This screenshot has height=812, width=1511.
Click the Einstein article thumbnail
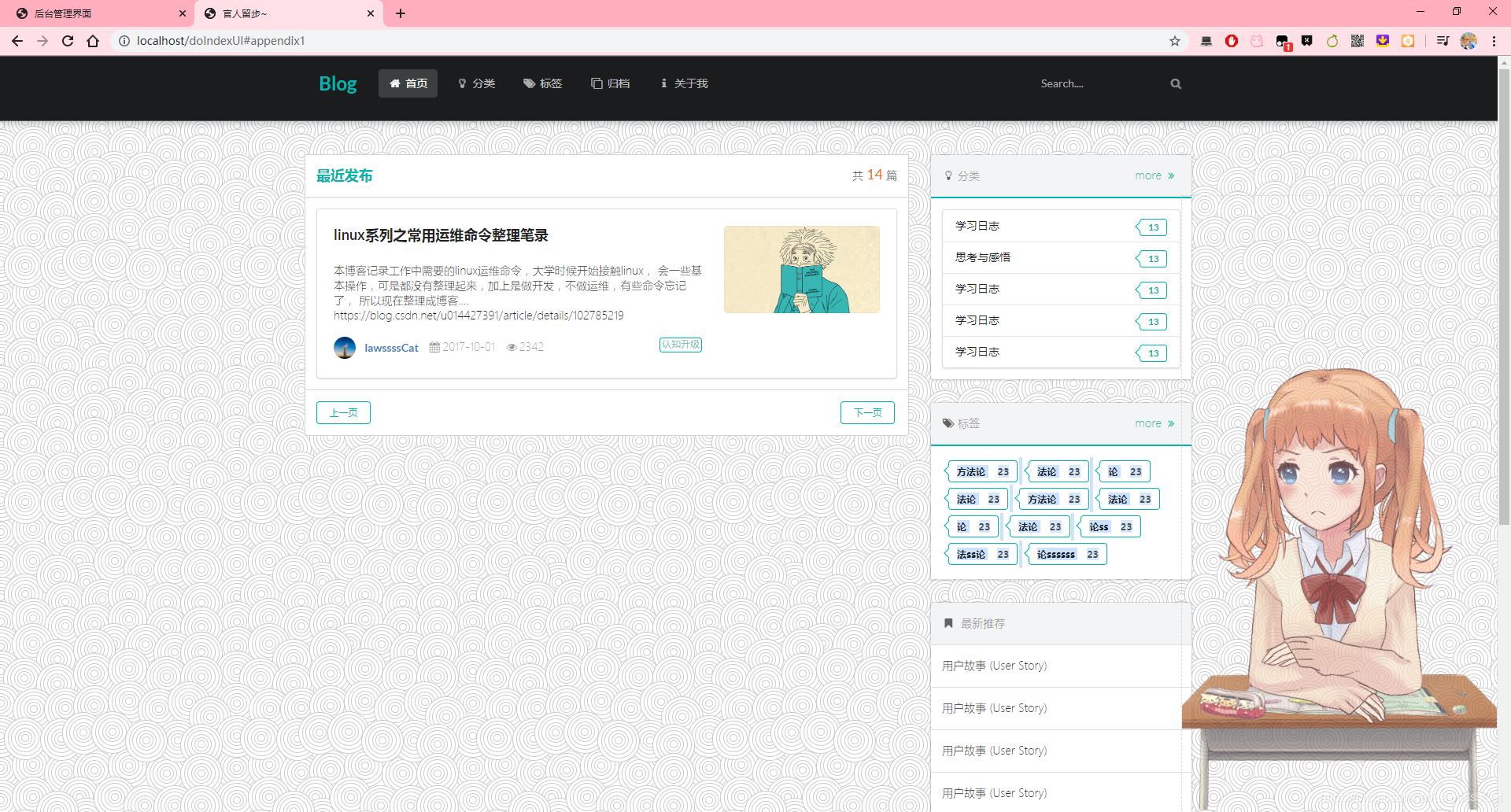802,269
